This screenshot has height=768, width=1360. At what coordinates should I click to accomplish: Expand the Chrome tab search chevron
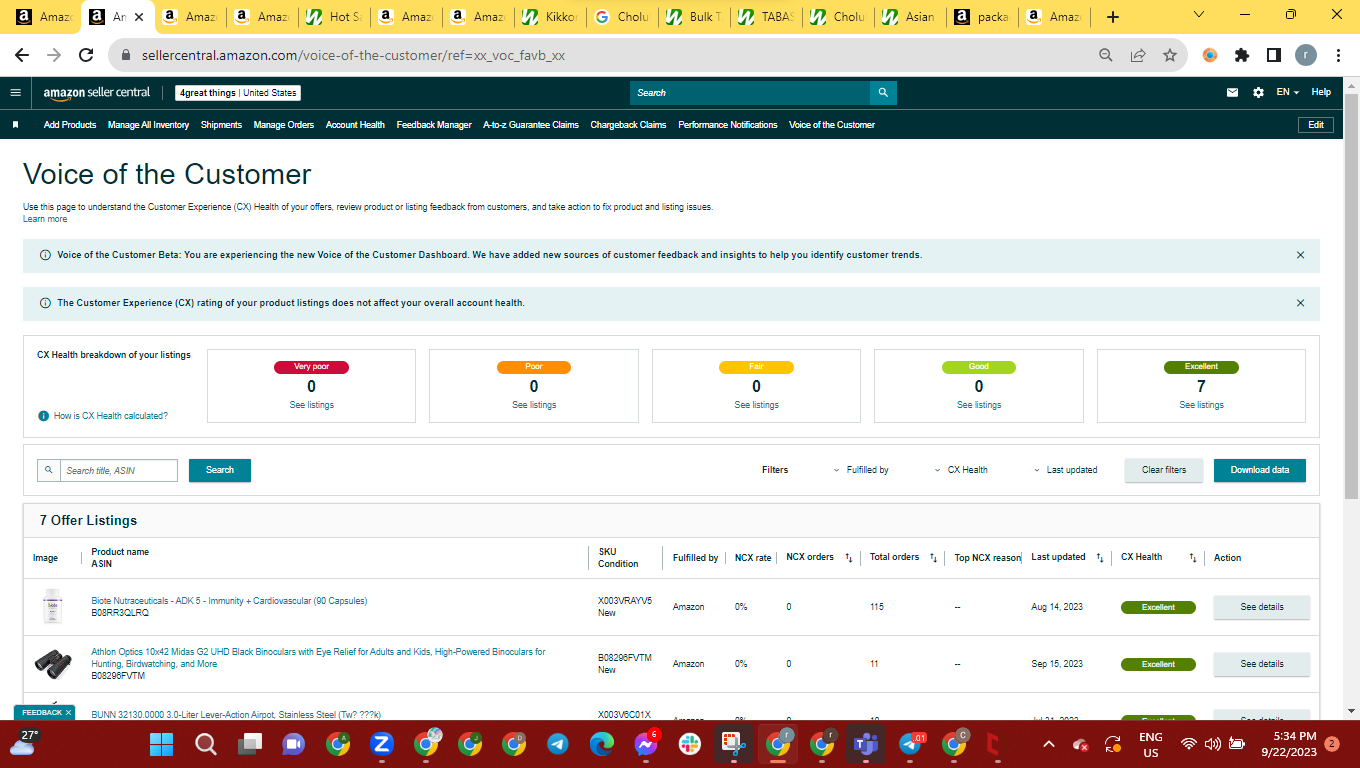pyautogui.click(x=1199, y=15)
